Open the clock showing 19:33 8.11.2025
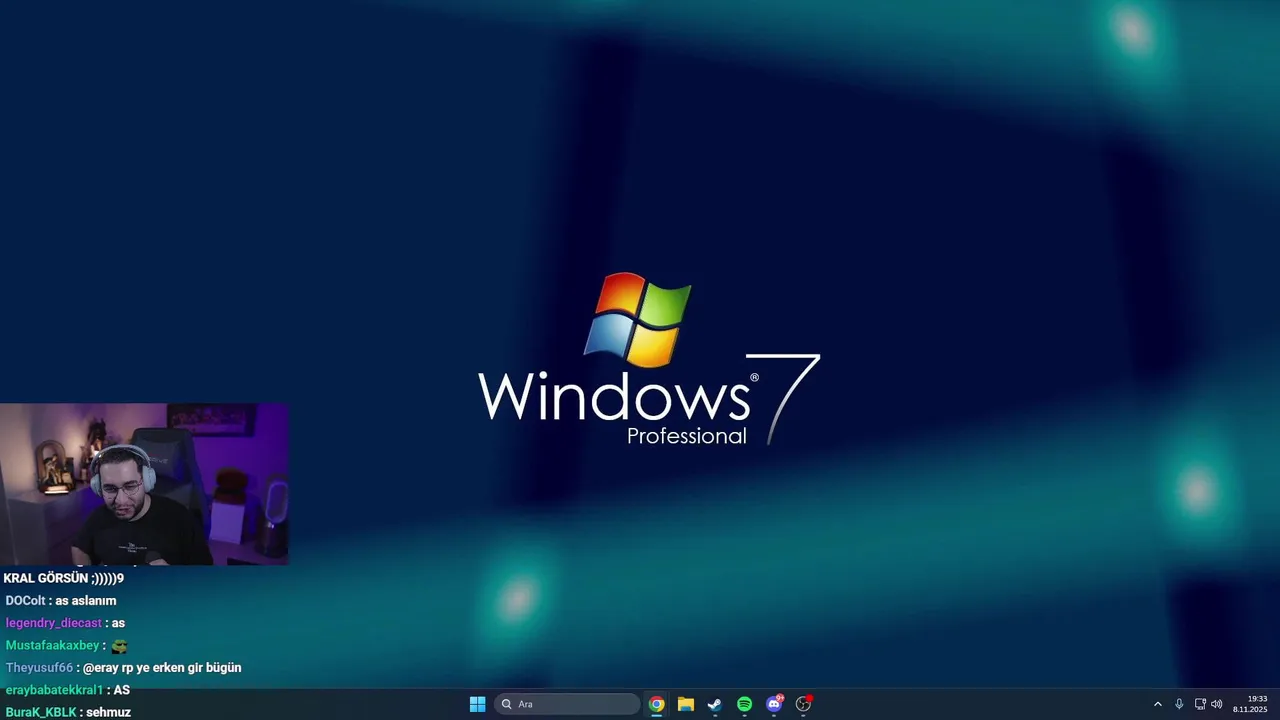The height and width of the screenshot is (720, 1280). pos(1250,704)
